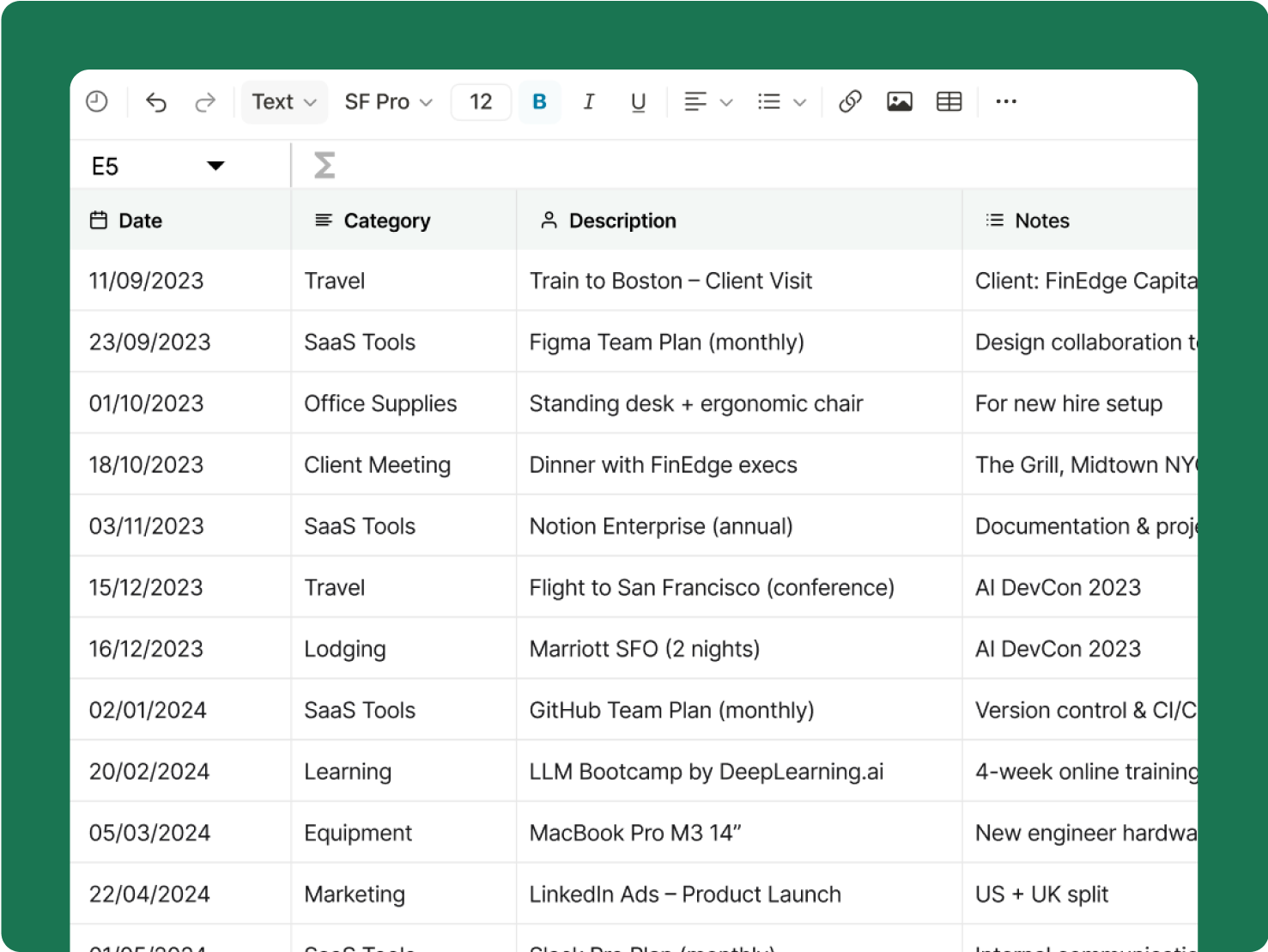
Task: Click the redo arrow
Action: [x=205, y=102]
